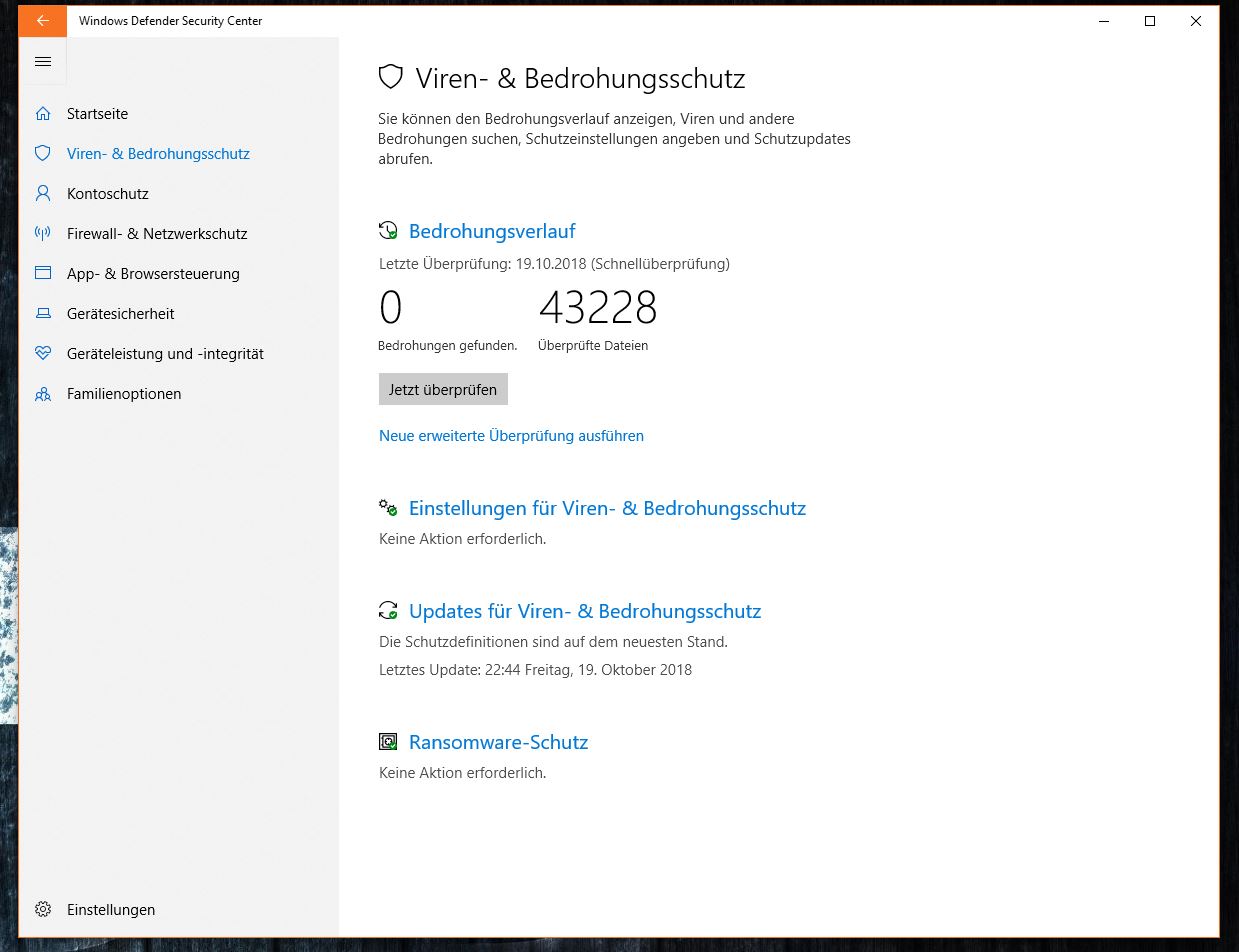This screenshot has width=1239, height=952.
Task: Click the Jetzt überprüfen button
Action: (x=443, y=390)
